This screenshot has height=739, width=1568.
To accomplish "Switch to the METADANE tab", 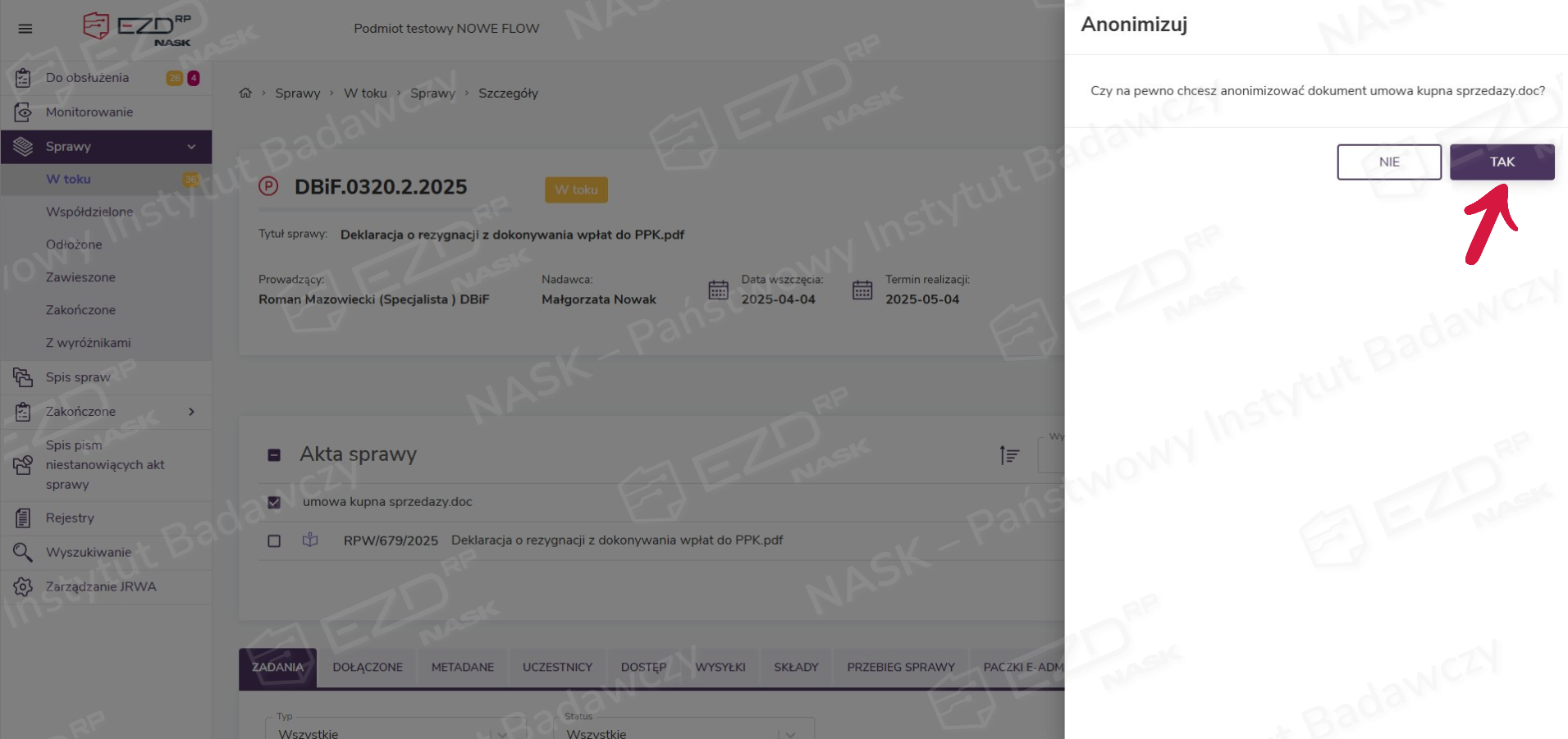I will (462, 668).
